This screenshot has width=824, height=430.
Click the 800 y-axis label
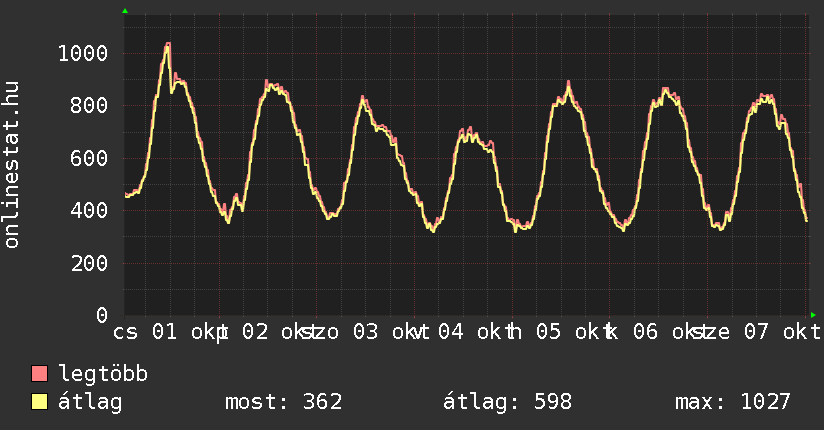coord(89,105)
